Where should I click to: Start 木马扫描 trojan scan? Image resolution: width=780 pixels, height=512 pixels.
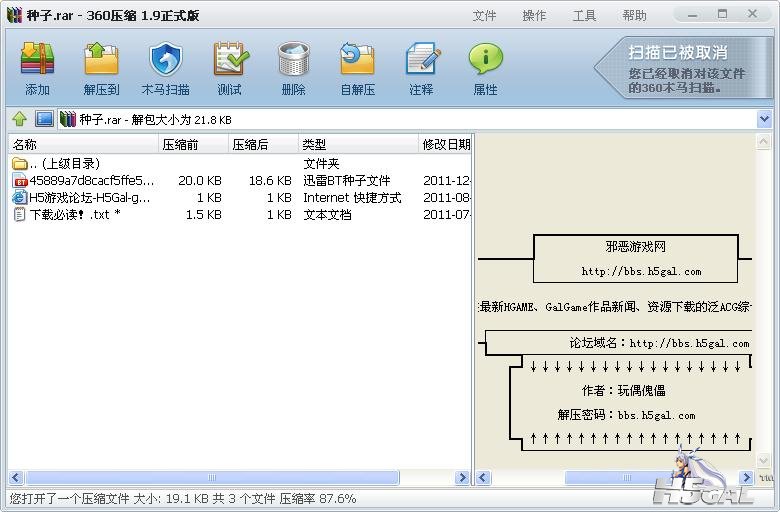(165, 67)
